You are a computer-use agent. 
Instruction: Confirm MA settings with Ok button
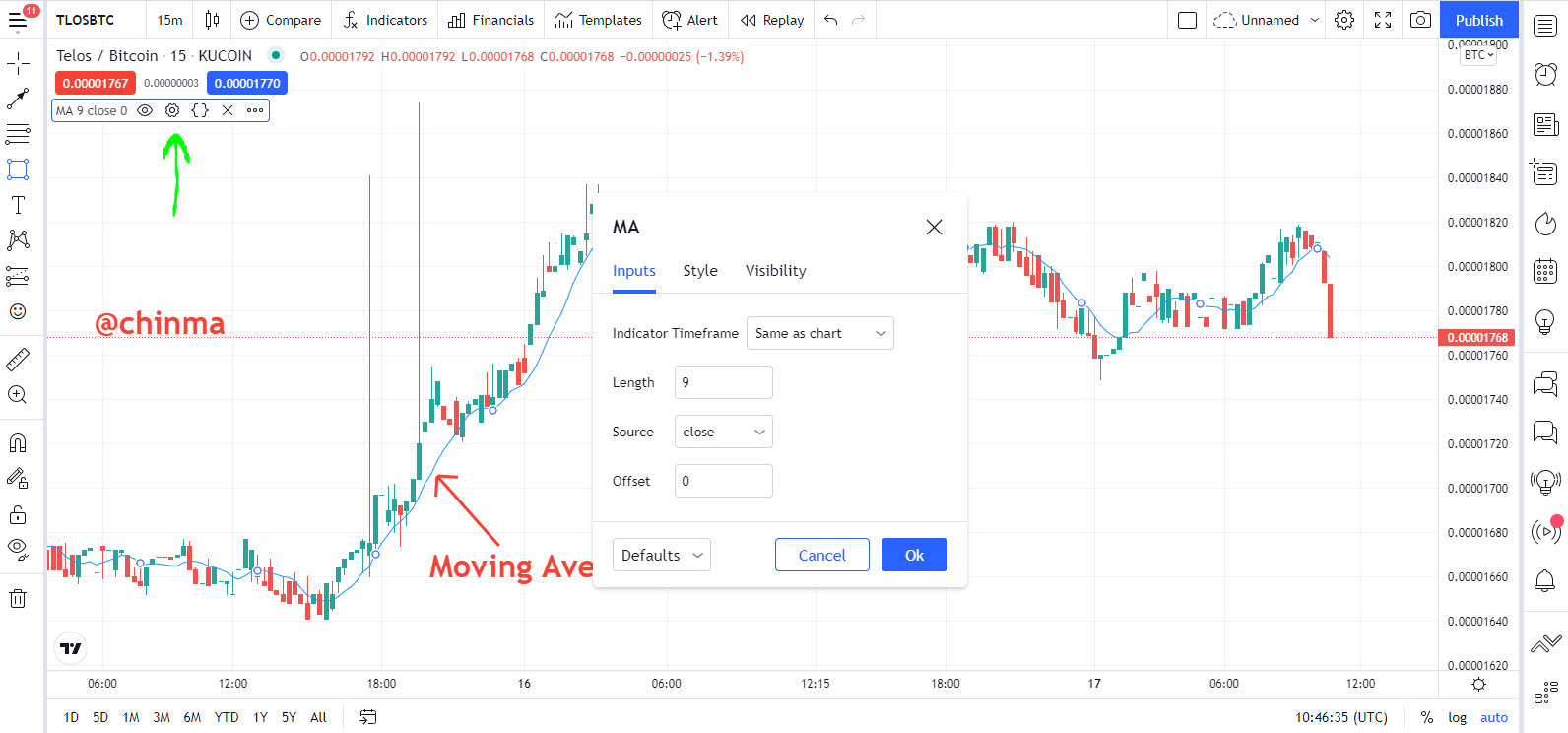(914, 555)
